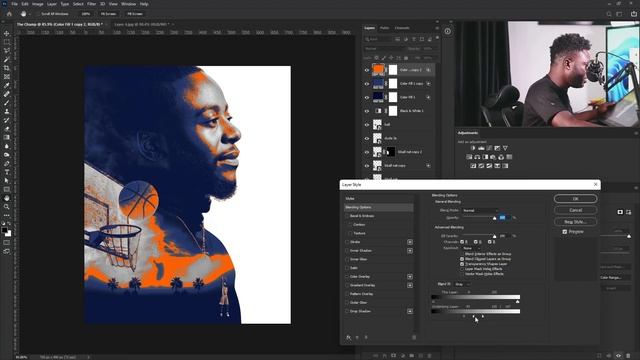640x360 pixels.
Task: Open the Window menu
Action: [x=128, y=4]
